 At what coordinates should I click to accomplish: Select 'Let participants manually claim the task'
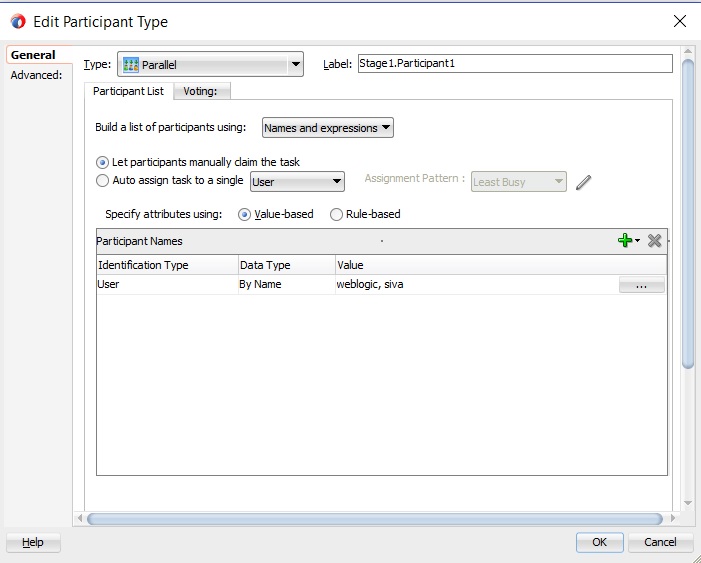tap(103, 162)
